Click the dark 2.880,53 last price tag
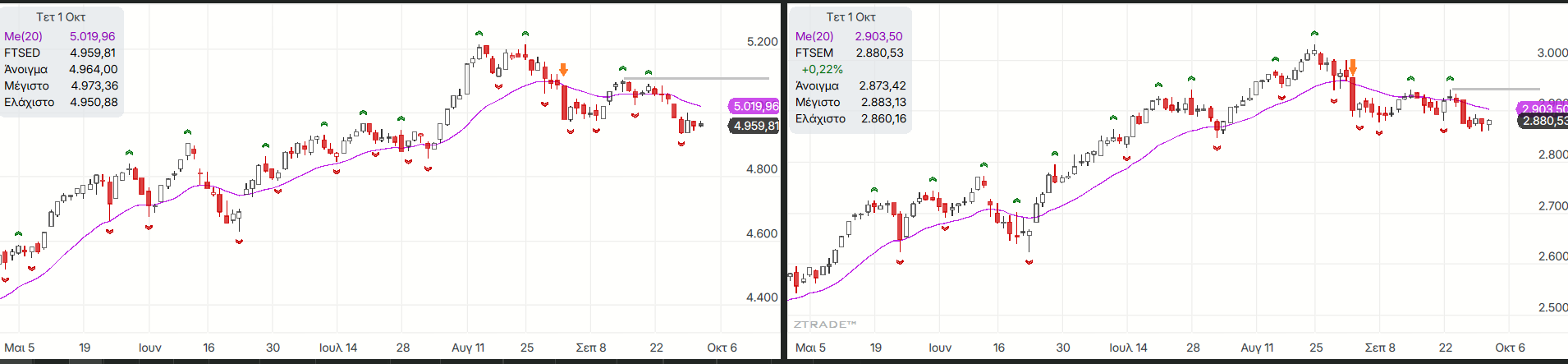1568x364 pixels. pyautogui.click(x=1543, y=121)
